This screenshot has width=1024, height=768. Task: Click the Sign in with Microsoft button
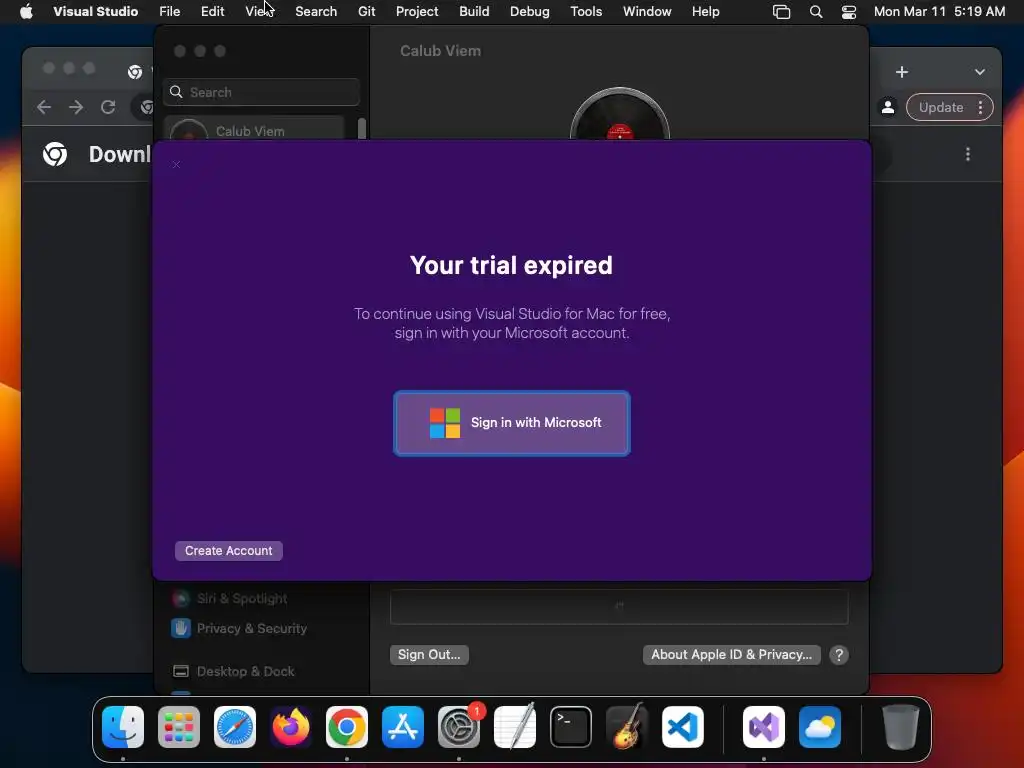coord(511,423)
